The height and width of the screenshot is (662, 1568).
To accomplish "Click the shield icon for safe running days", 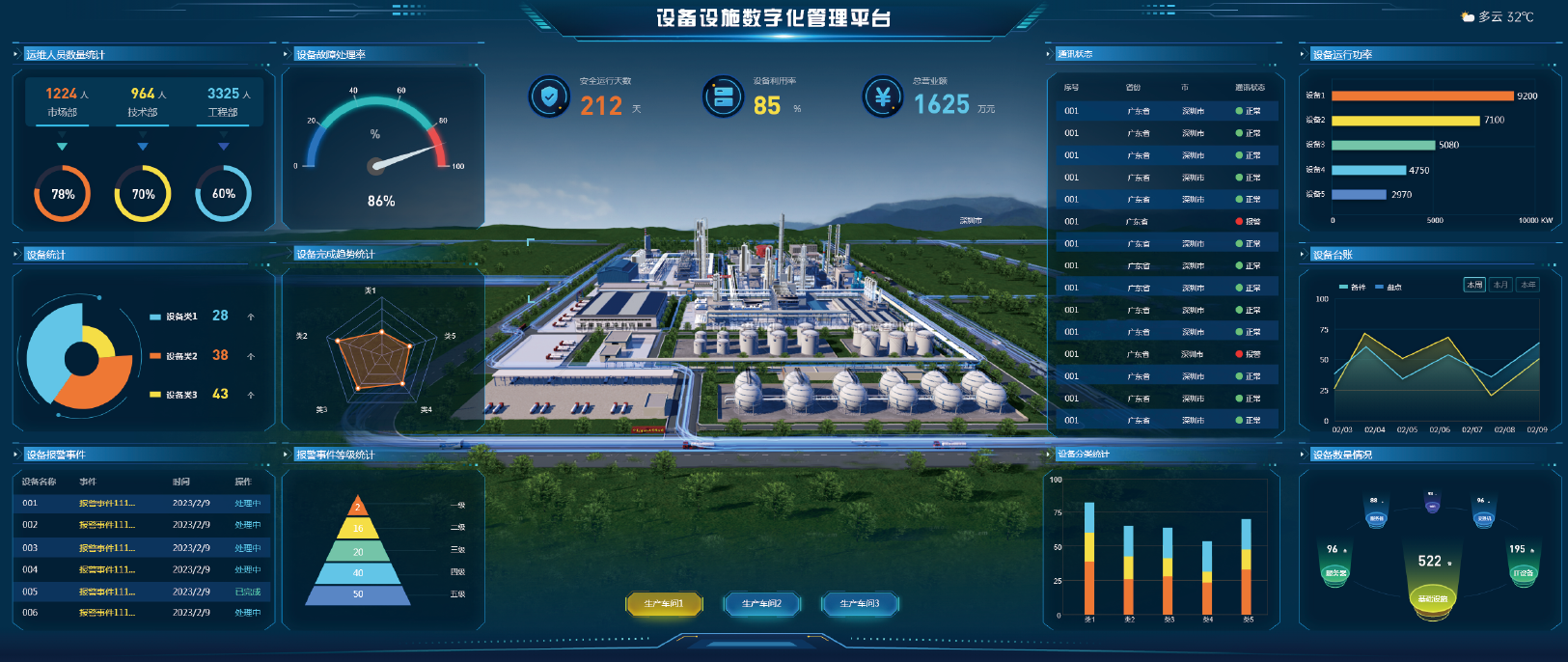I will 549,97.
